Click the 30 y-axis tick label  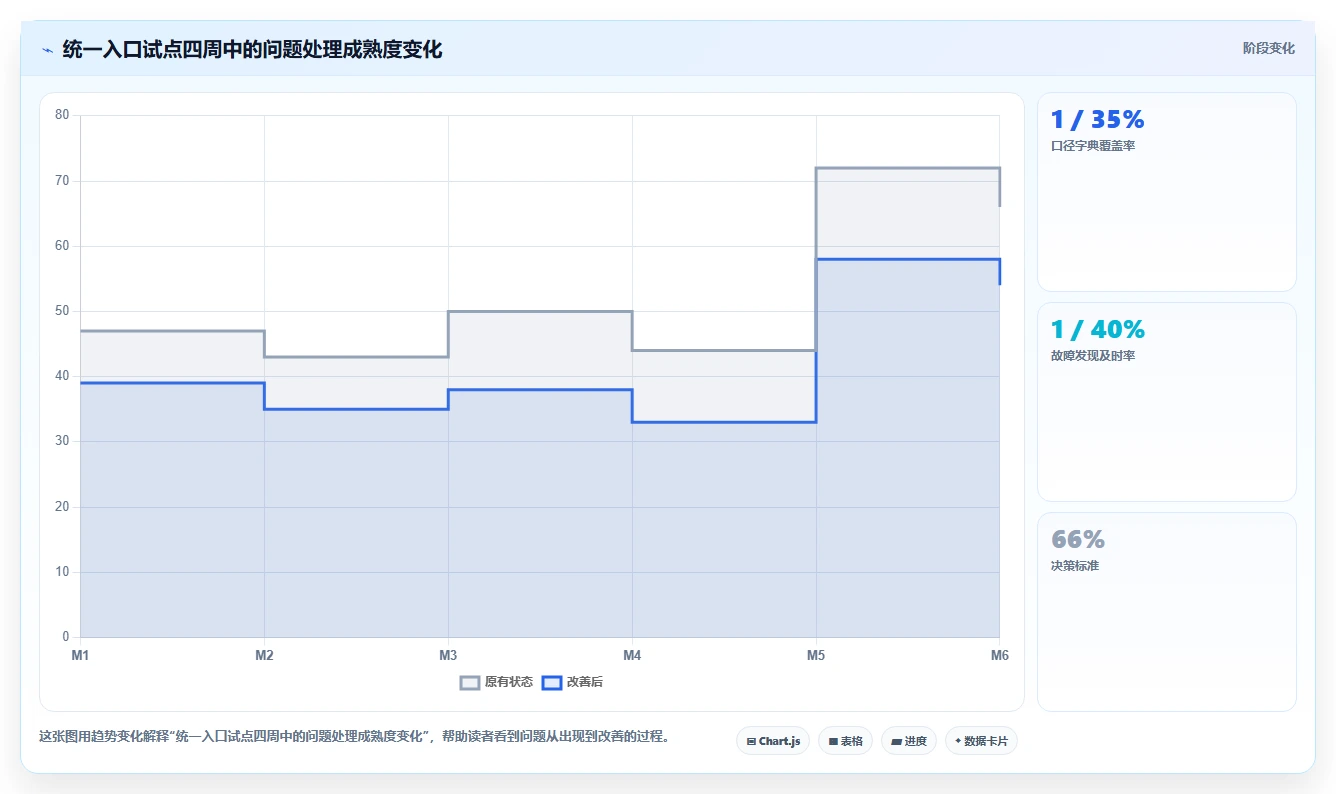tap(62, 441)
